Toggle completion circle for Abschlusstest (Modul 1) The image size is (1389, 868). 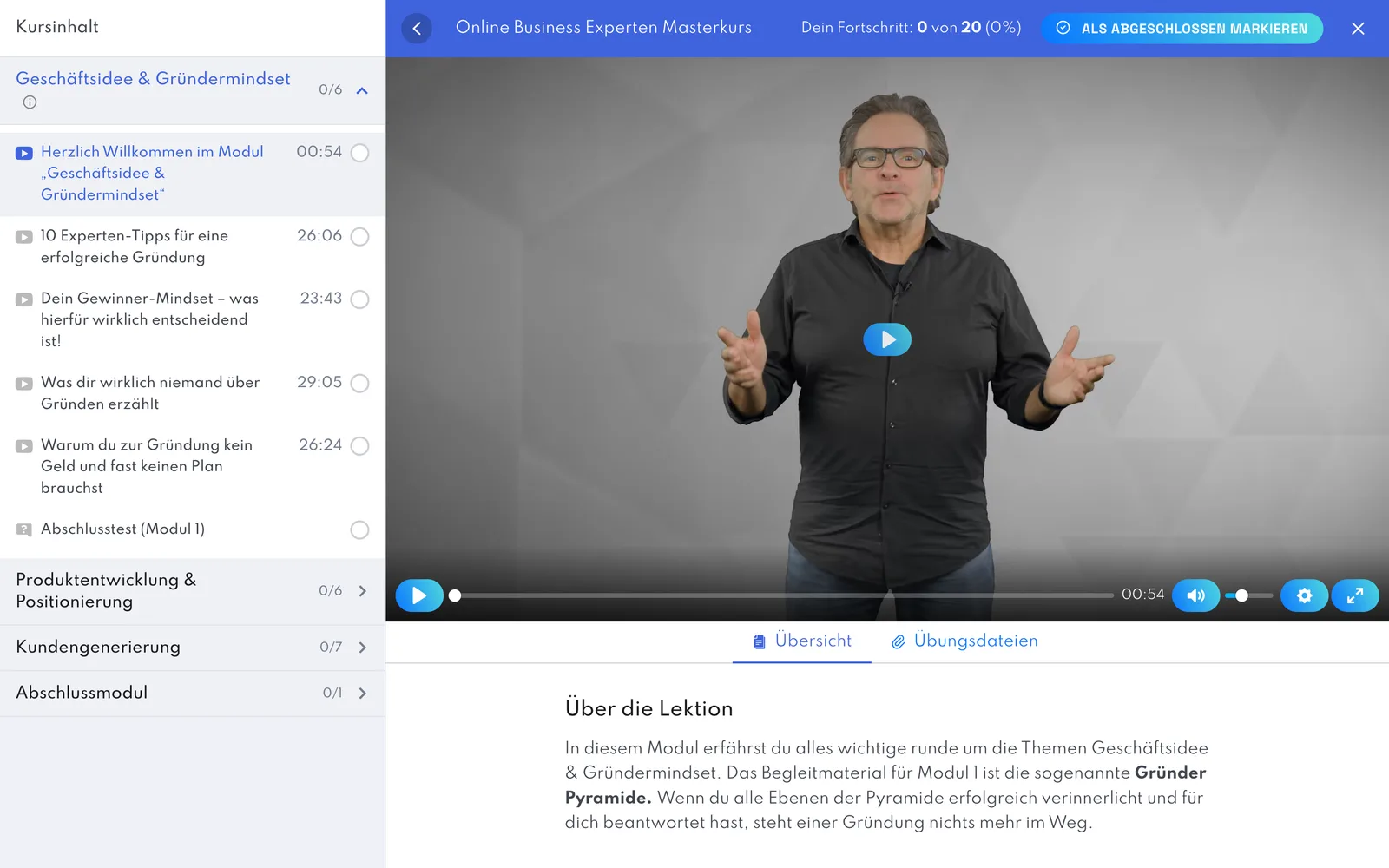[x=359, y=530]
